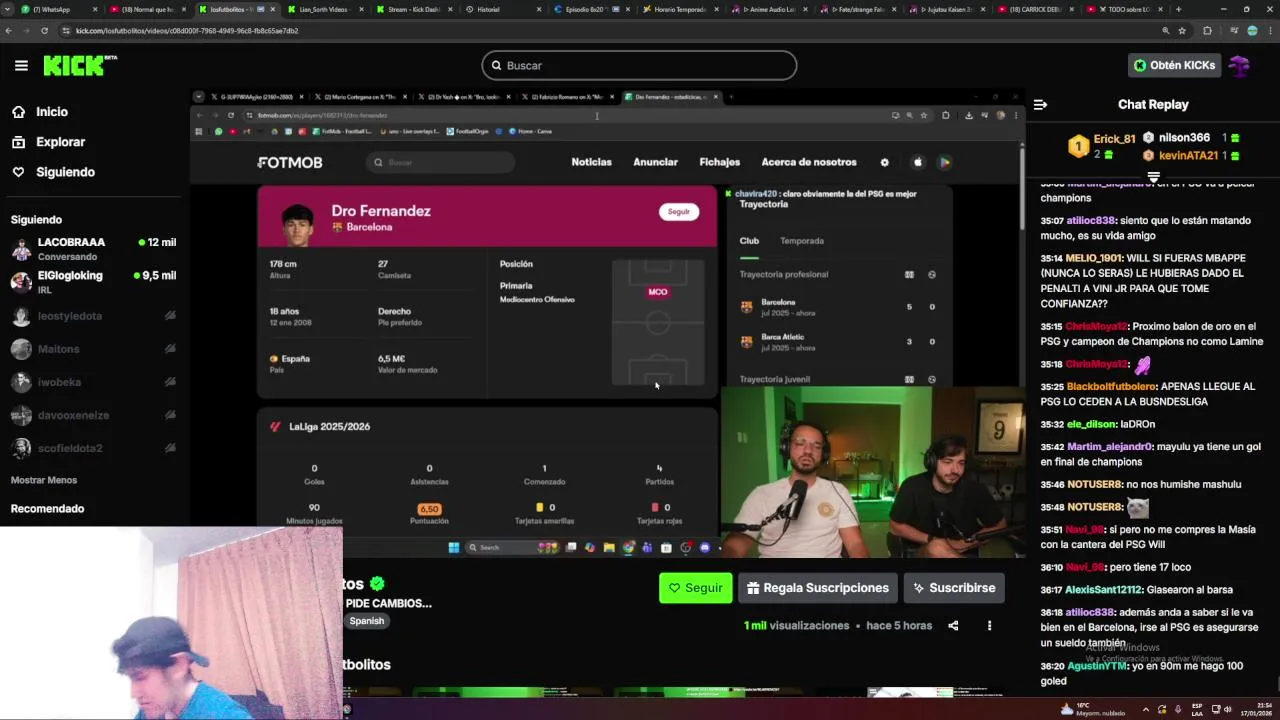
Task: Click the FotMob search box in the video
Action: (x=440, y=162)
